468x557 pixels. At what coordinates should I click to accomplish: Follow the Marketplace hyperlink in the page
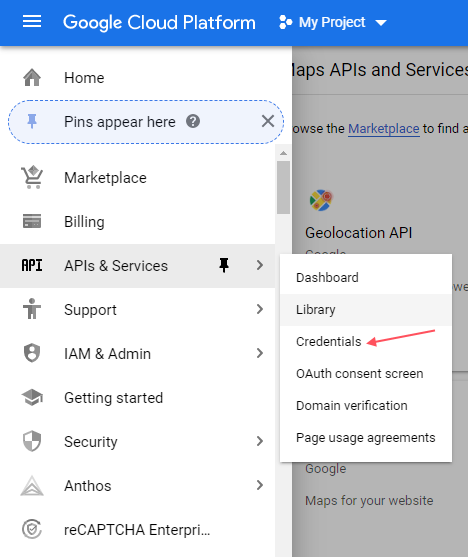pyautogui.click(x=383, y=129)
